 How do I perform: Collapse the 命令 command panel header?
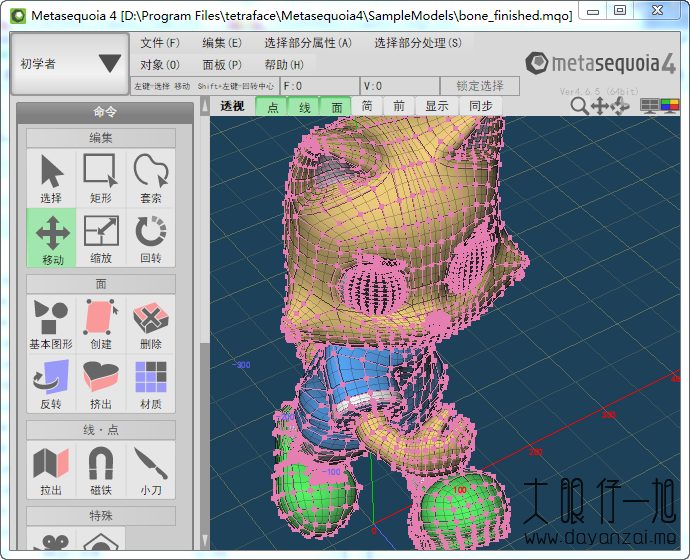click(105, 112)
